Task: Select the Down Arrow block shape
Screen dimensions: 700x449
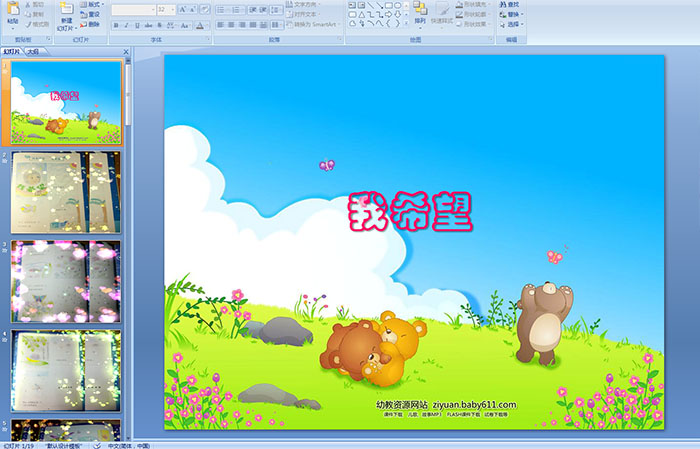Action: tap(397, 14)
